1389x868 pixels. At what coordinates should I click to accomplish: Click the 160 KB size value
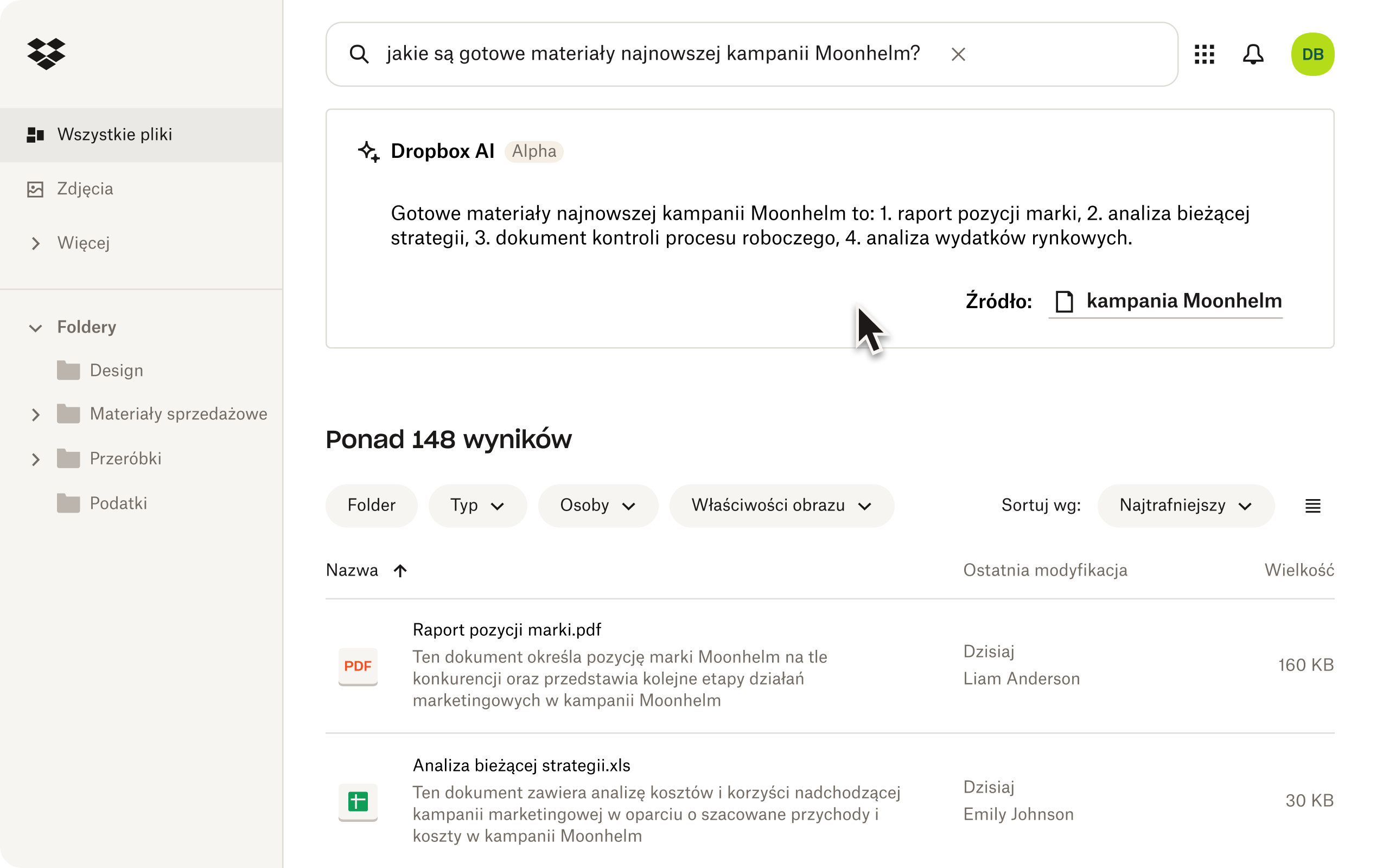(1306, 665)
